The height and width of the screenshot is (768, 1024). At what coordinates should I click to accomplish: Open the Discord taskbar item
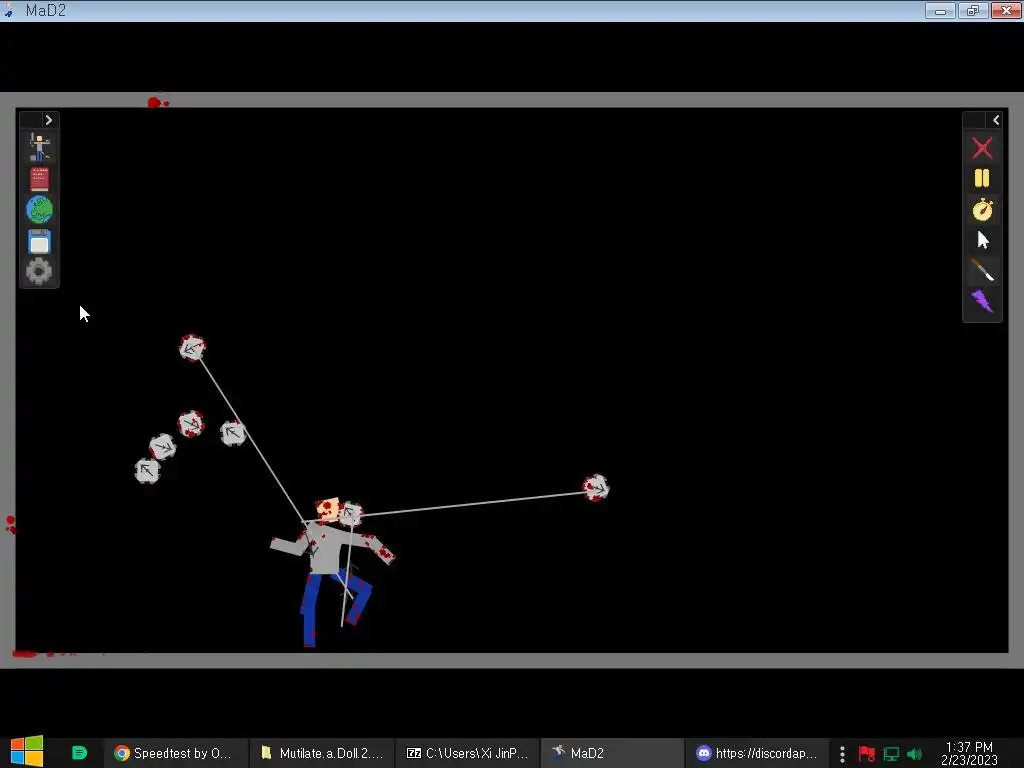(758, 753)
